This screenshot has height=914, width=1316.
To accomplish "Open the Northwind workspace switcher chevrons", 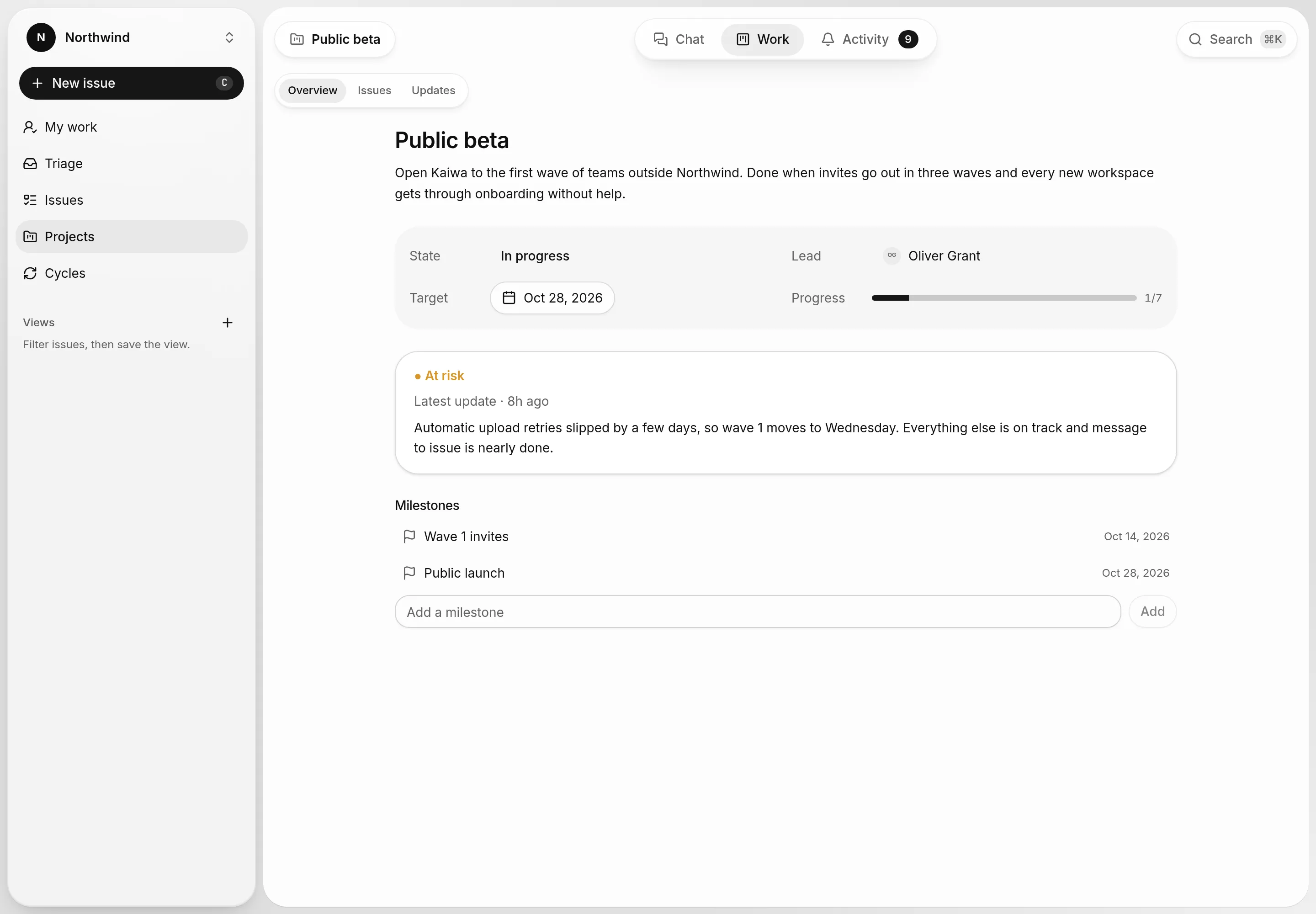I will [x=229, y=38].
